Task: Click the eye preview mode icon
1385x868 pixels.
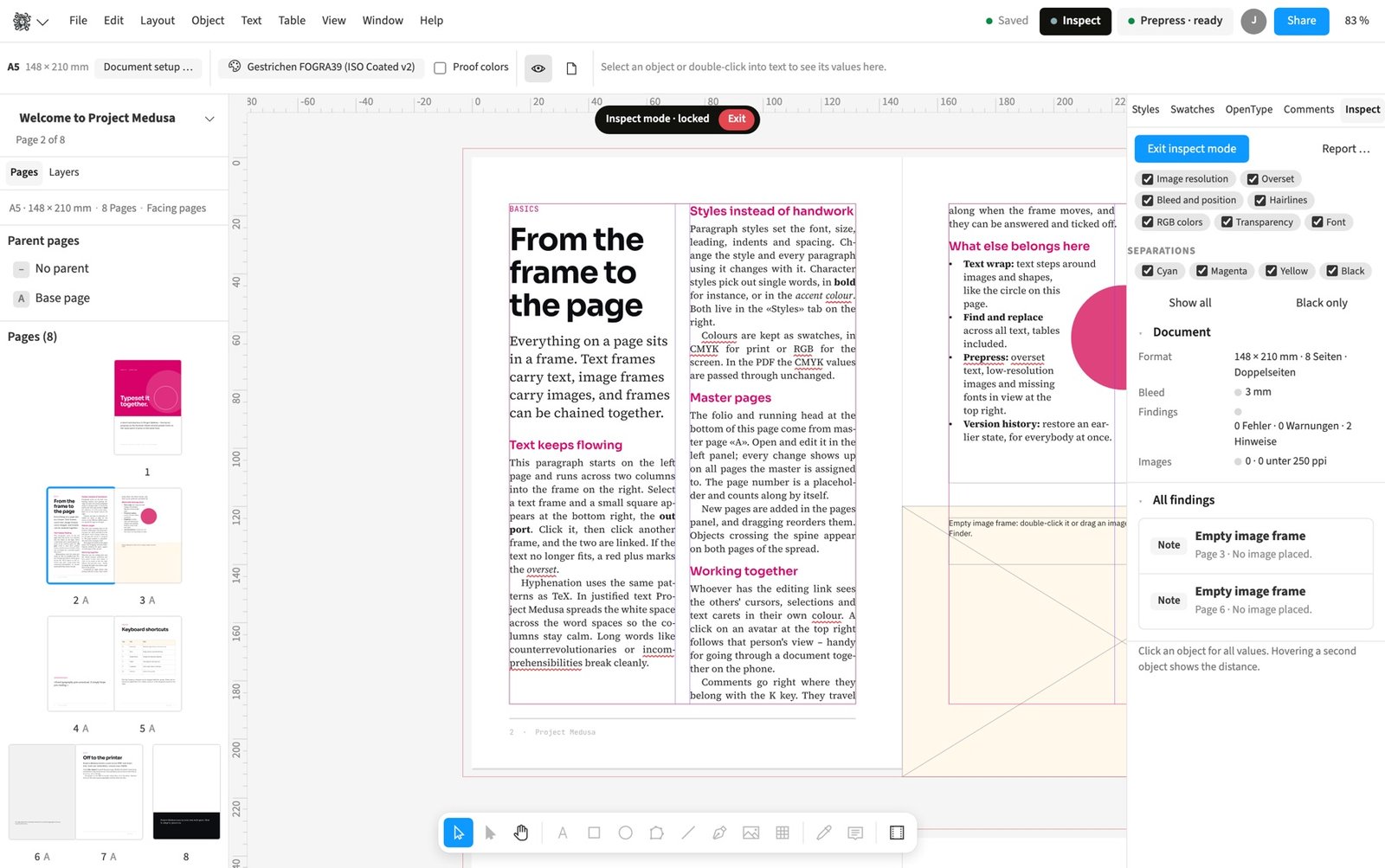Action: click(538, 68)
